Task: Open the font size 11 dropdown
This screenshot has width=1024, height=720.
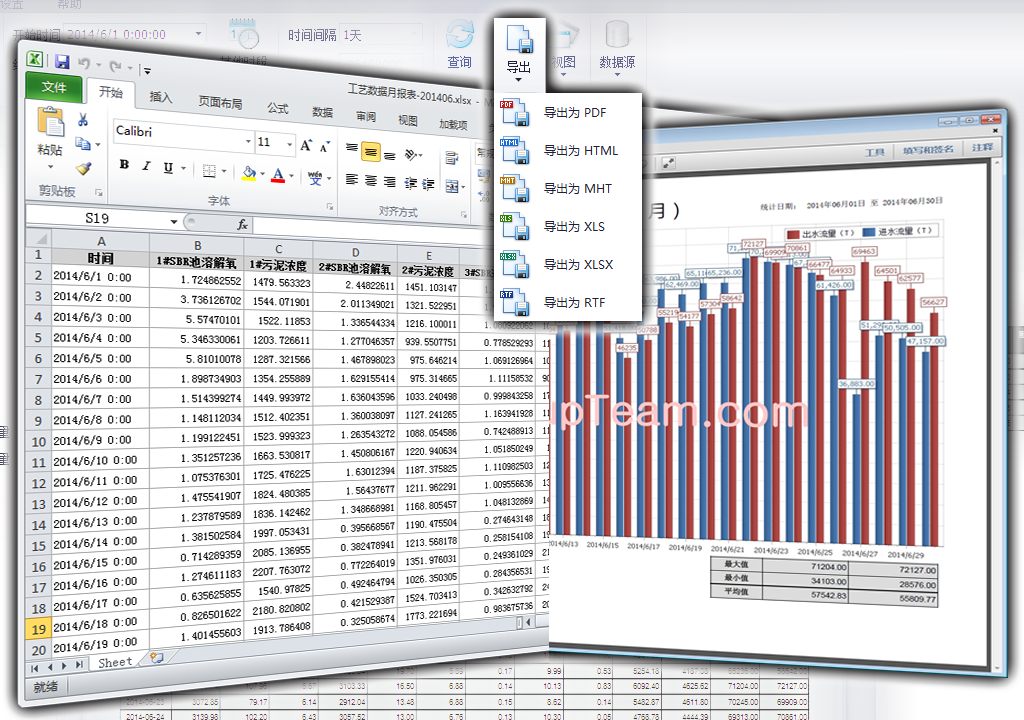Action: (x=289, y=143)
